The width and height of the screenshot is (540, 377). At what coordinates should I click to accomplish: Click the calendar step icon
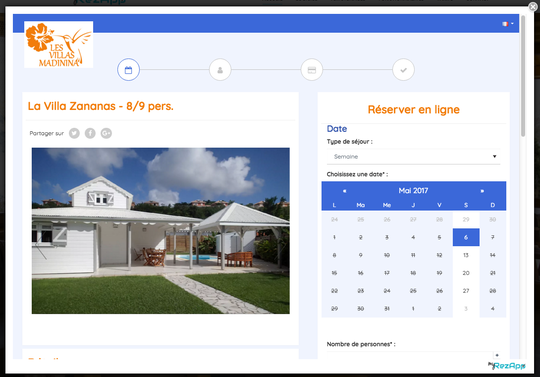pyautogui.click(x=128, y=70)
